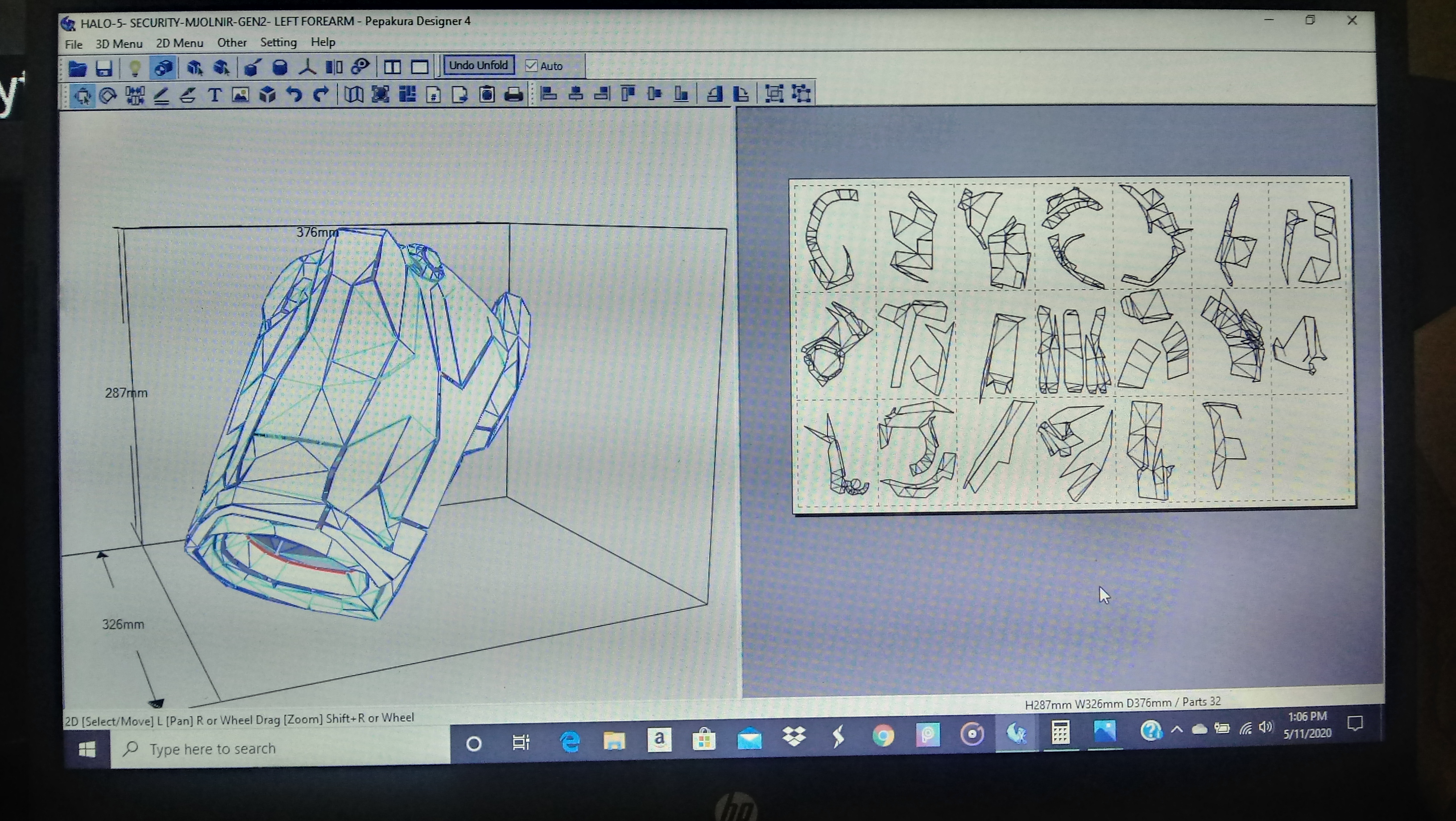Viewport: 1456px width, 821px height.
Task: Open Task View on the taskbar
Action: tap(521, 742)
